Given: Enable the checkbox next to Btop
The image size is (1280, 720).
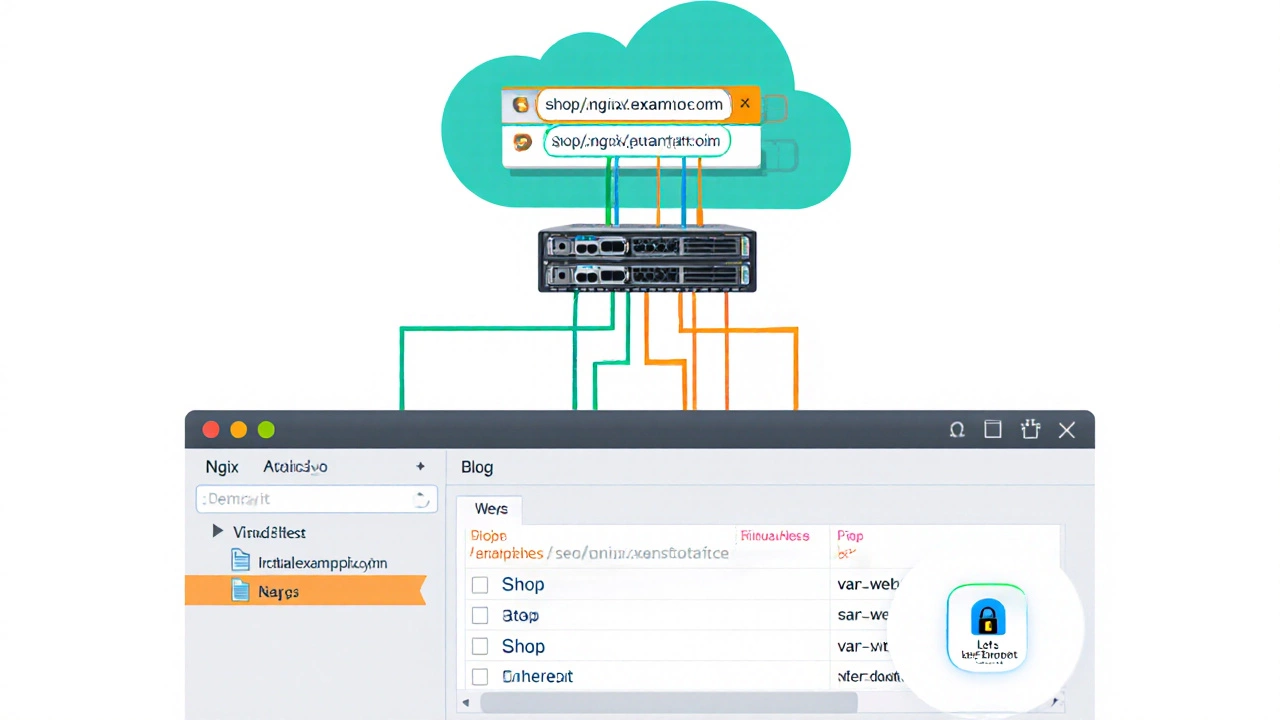Looking at the screenshot, I should (480, 616).
